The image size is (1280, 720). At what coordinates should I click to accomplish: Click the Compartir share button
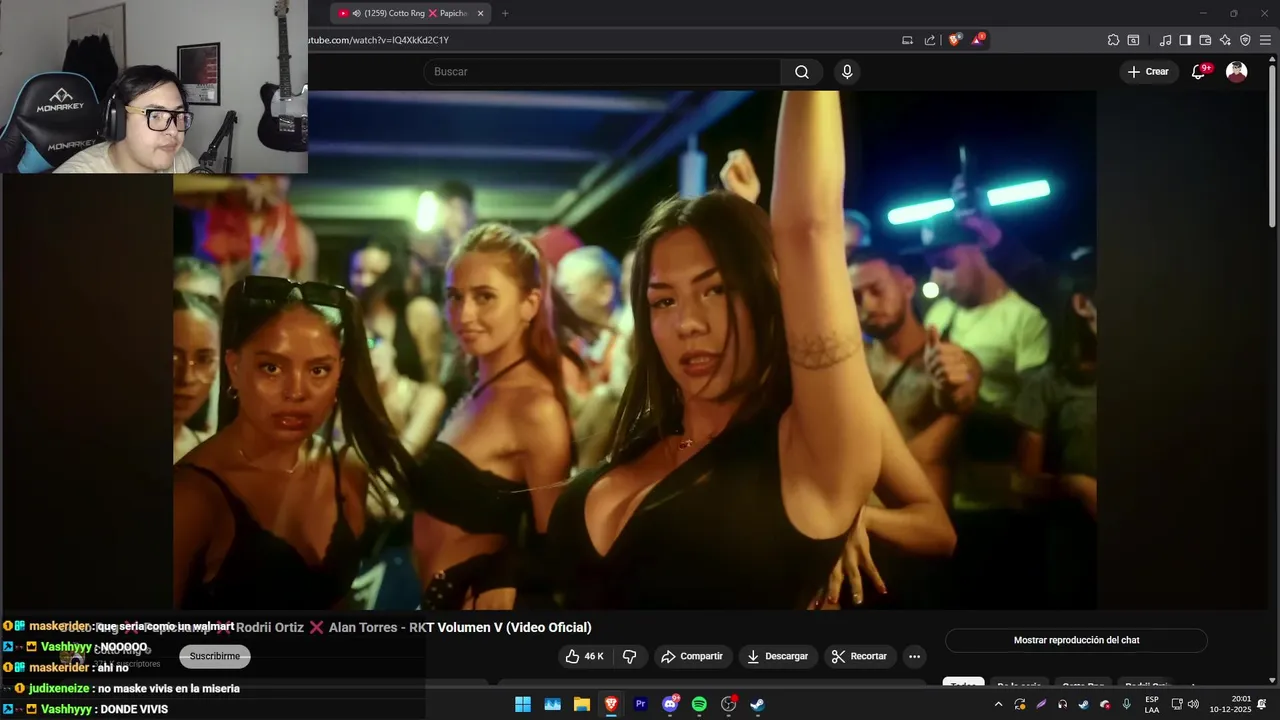693,657
